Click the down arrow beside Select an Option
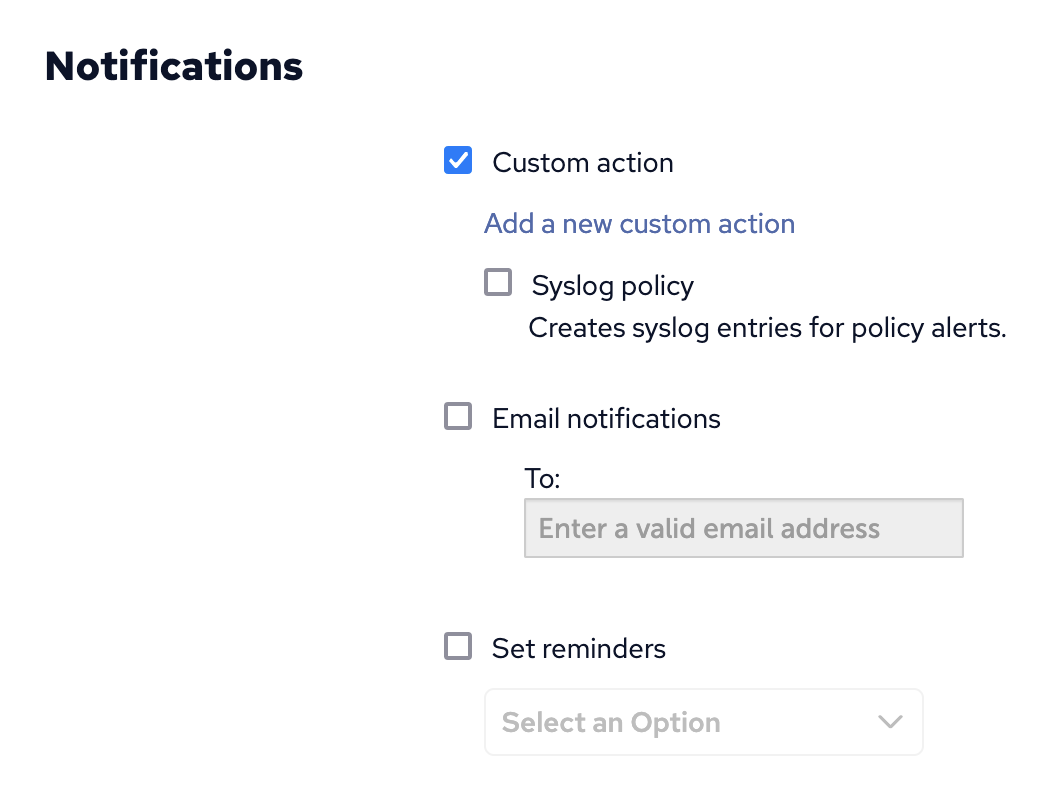This screenshot has height=802, width=1062. pos(889,721)
